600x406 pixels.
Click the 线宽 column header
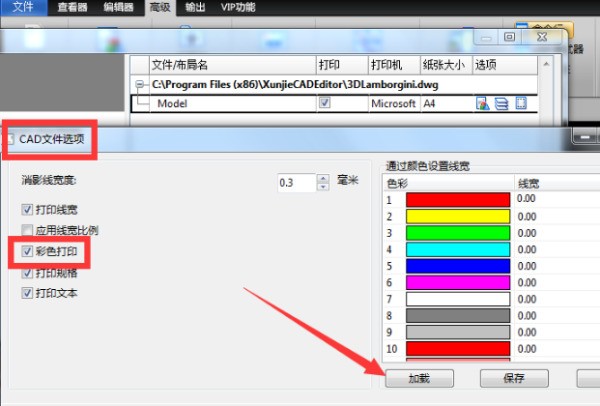(557, 183)
